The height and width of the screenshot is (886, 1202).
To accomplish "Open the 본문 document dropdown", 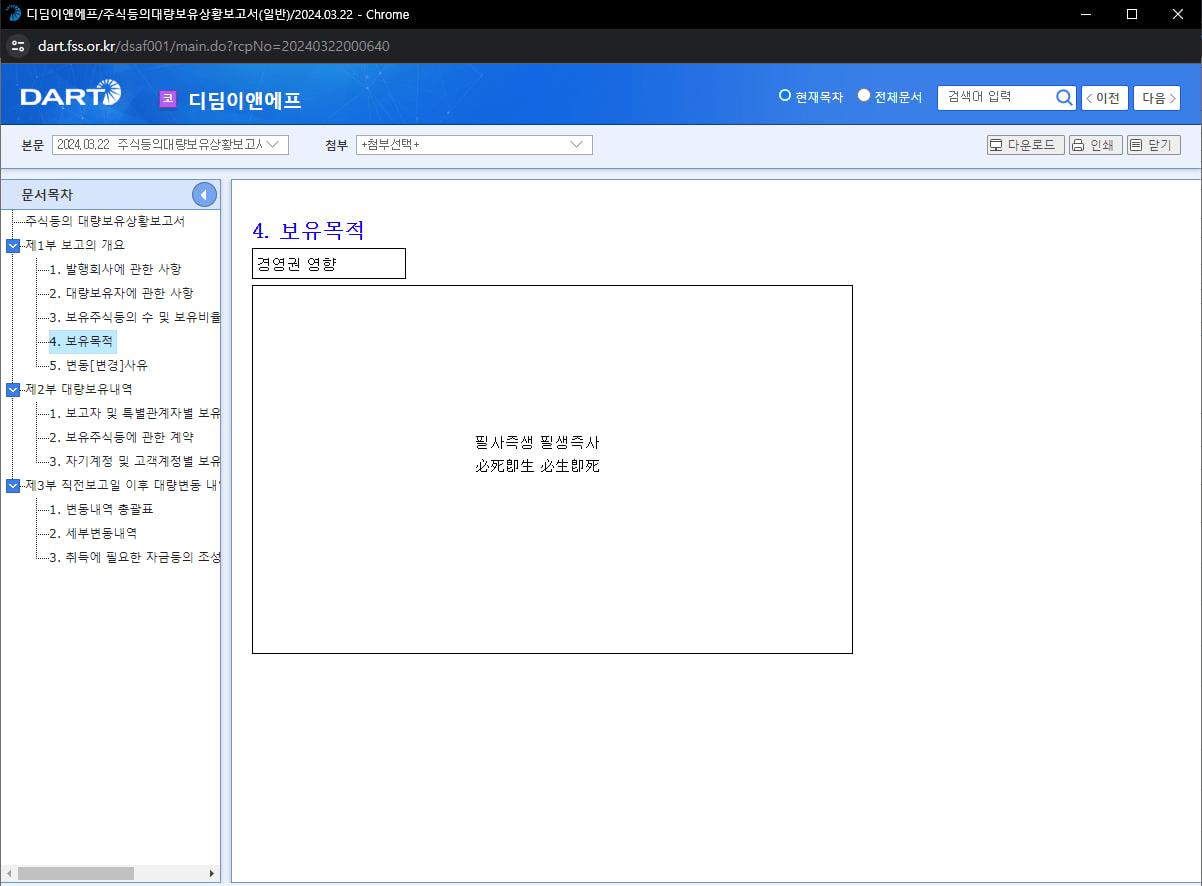I will [170, 145].
